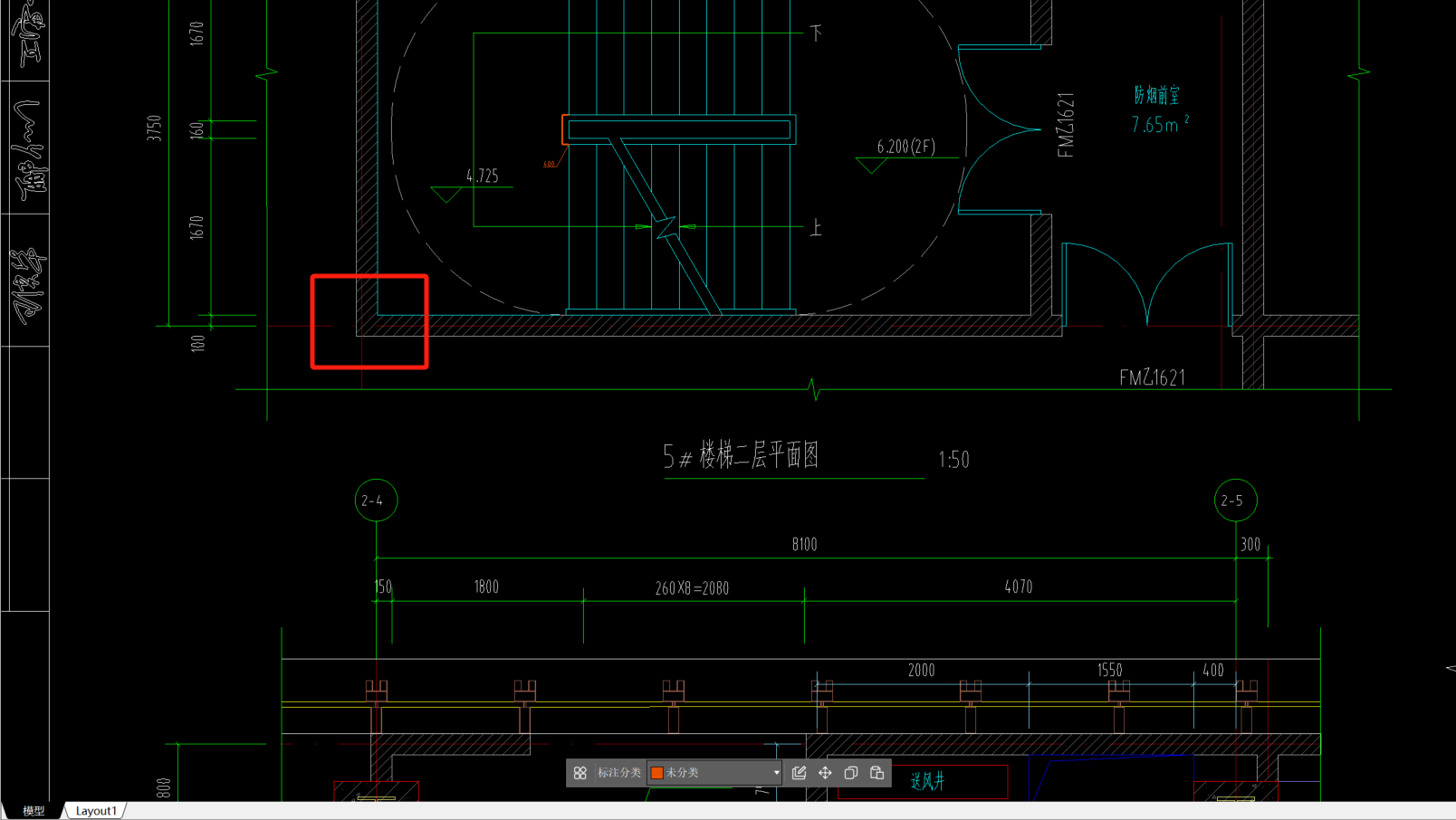Image resolution: width=1456 pixels, height=820 pixels.
Task: Click the 2-4 grid axis bubble
Action: 376,501
